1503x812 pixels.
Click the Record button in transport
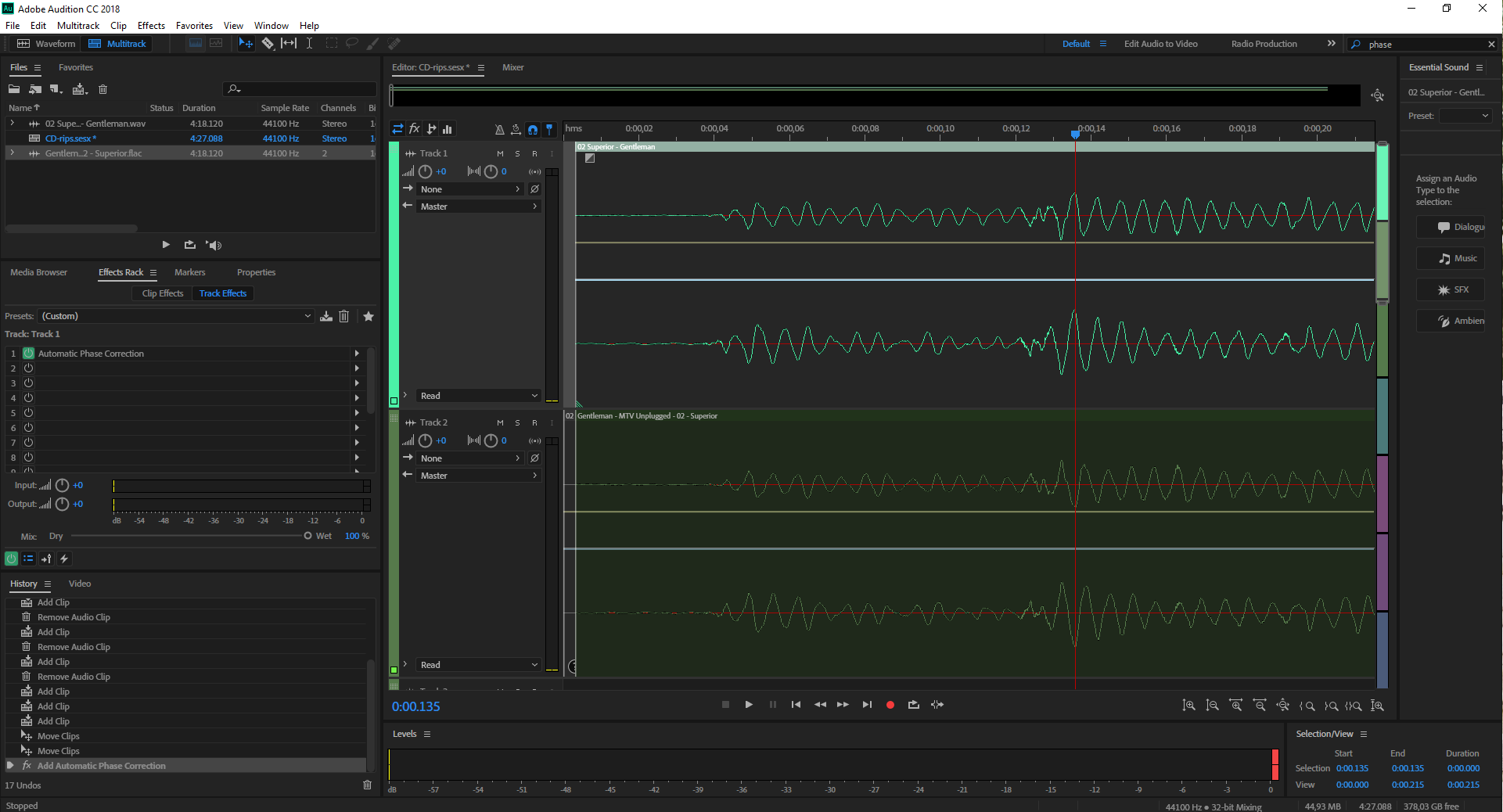tap(890, 705)
